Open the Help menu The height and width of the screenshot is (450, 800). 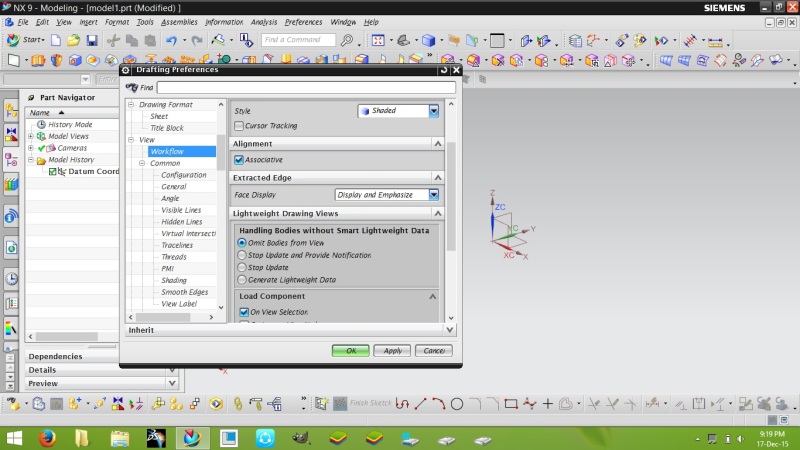click(x=371, y=22)
